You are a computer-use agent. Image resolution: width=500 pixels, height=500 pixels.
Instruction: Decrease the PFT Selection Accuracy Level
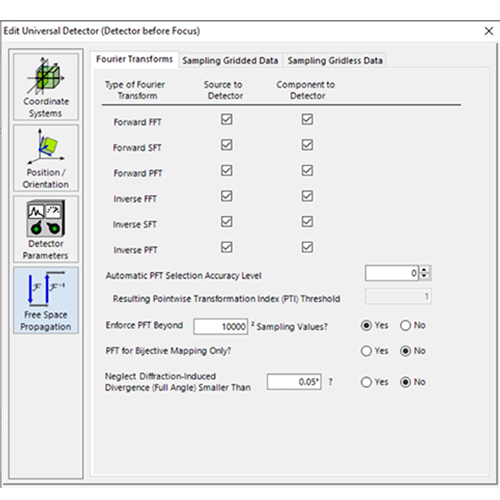coord(424,276)
